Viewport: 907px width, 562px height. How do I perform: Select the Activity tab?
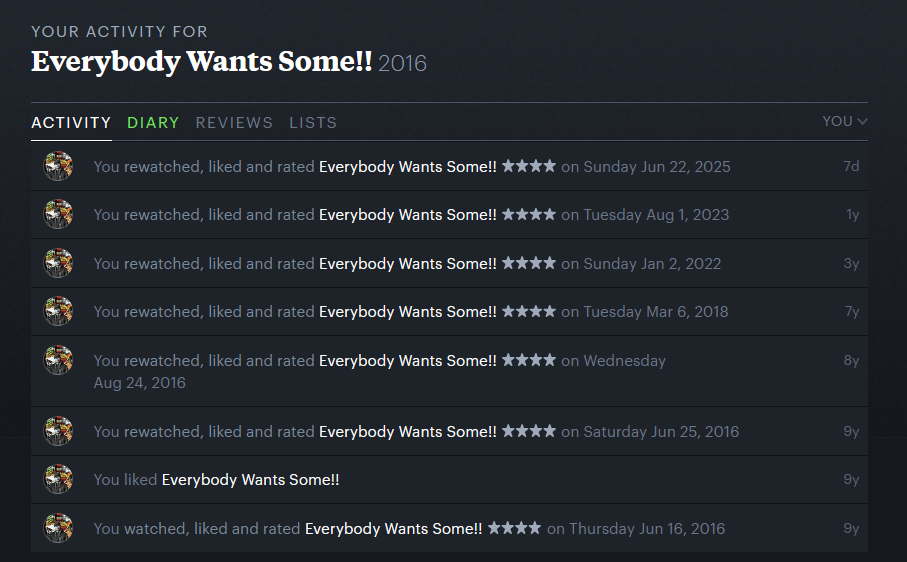pyautogui.click(x=71, y=122)
